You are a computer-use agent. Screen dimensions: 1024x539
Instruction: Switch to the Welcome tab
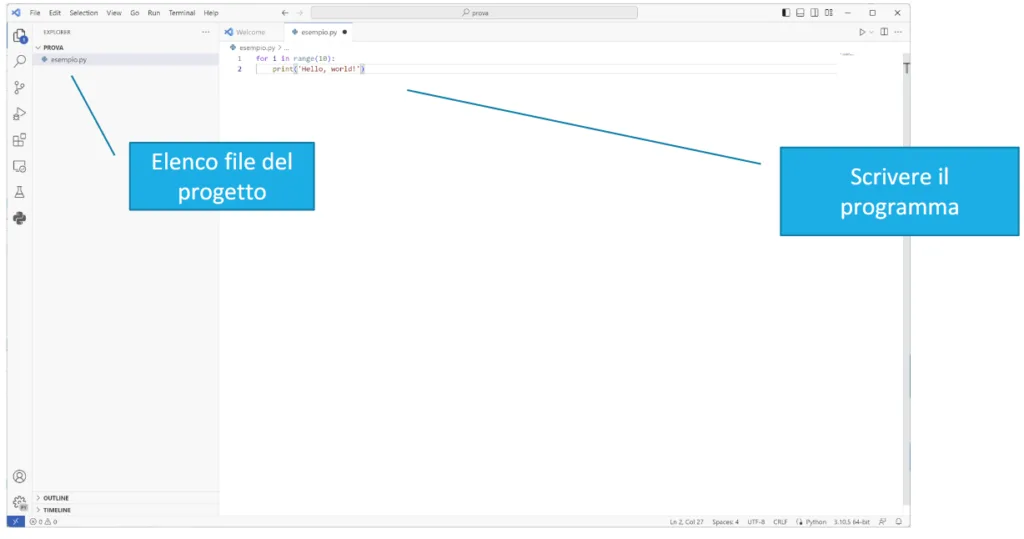pos(250,32)
